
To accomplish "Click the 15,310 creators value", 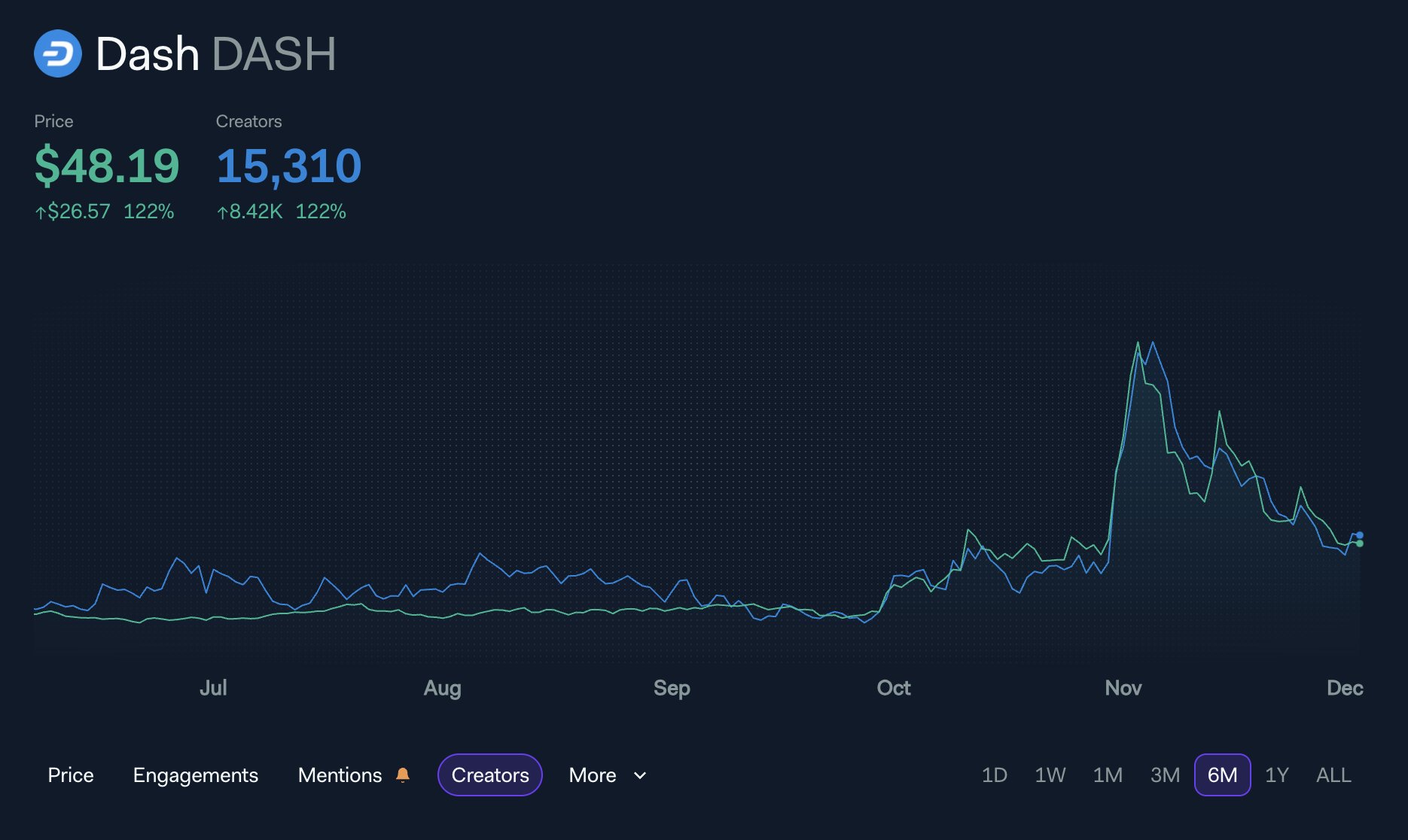I will tap(289, 166).
